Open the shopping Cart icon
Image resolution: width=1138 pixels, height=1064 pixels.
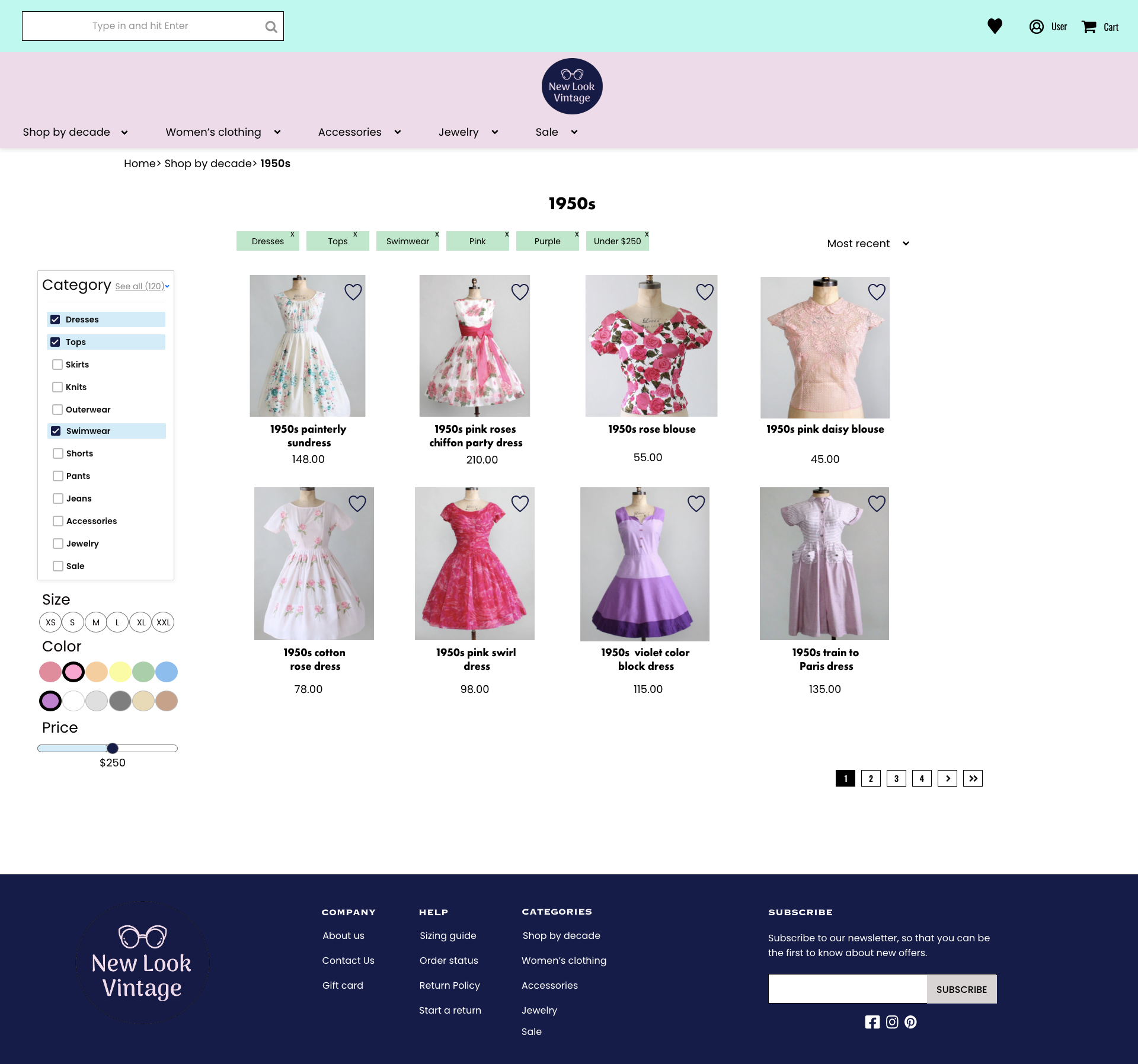point(1091,26)
